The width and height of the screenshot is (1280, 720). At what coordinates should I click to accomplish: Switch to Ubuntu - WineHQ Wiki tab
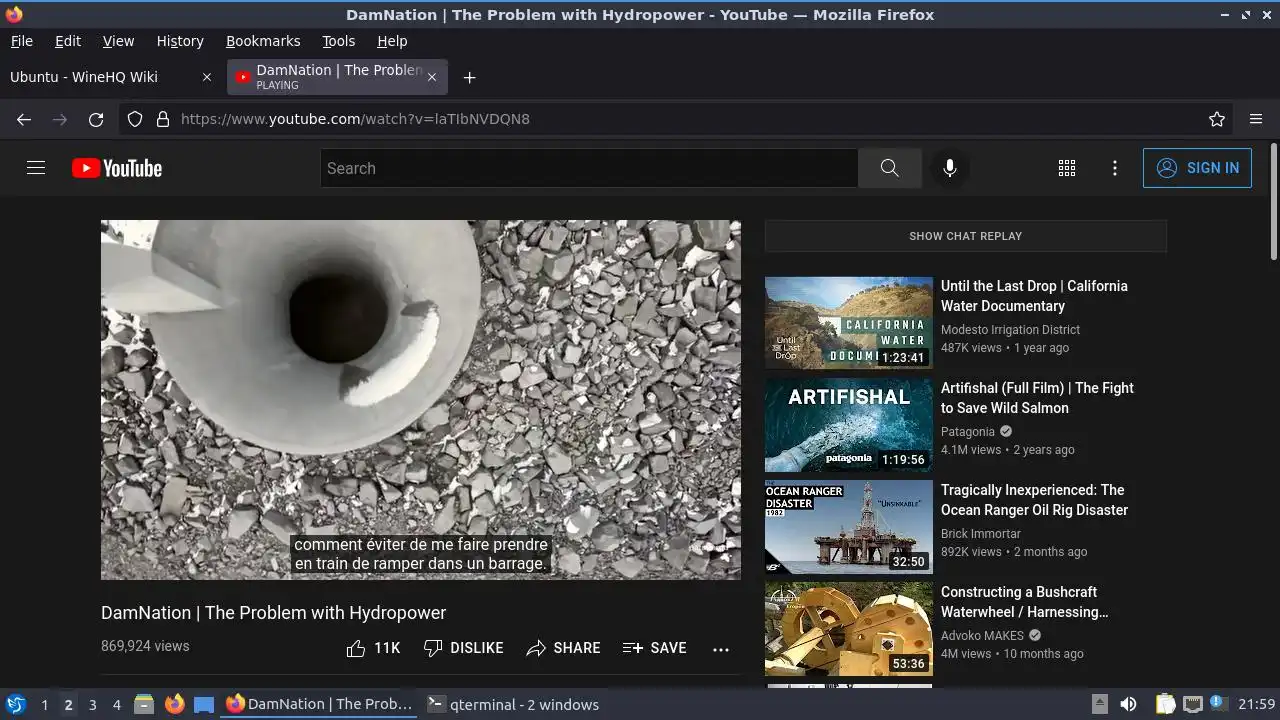(x=112, y=77)
